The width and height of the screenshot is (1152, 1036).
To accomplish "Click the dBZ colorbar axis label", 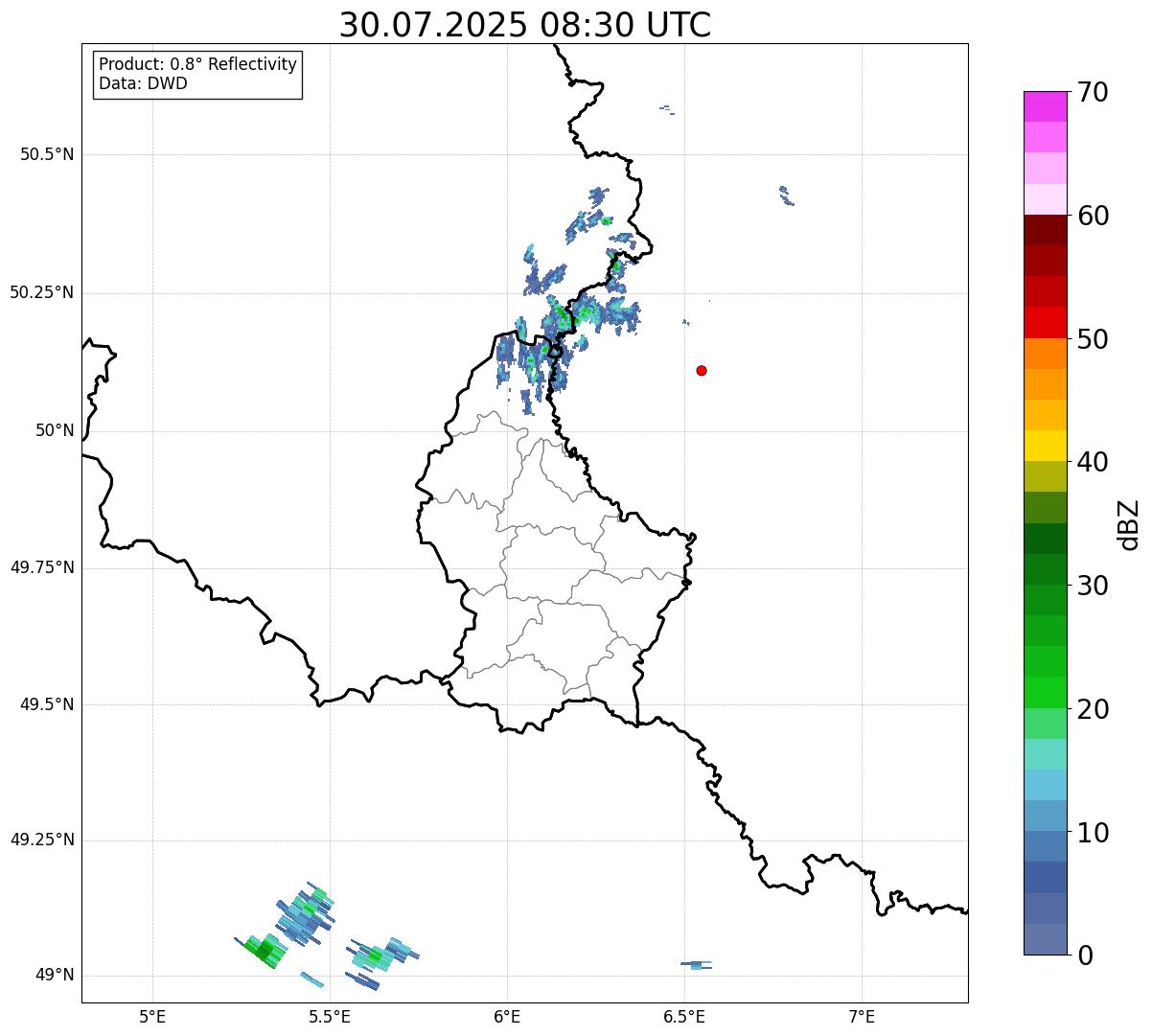I will click(1129, 524).
